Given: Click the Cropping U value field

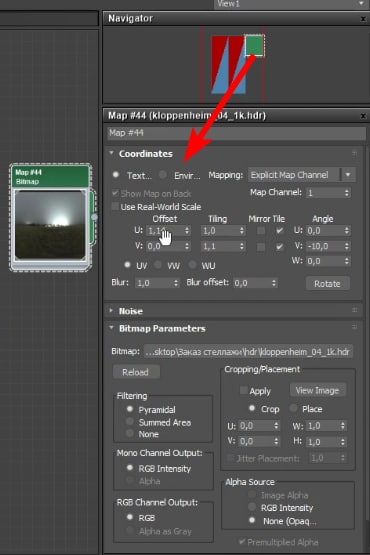Looking at the screenshot, I should (x=256, y=426).
